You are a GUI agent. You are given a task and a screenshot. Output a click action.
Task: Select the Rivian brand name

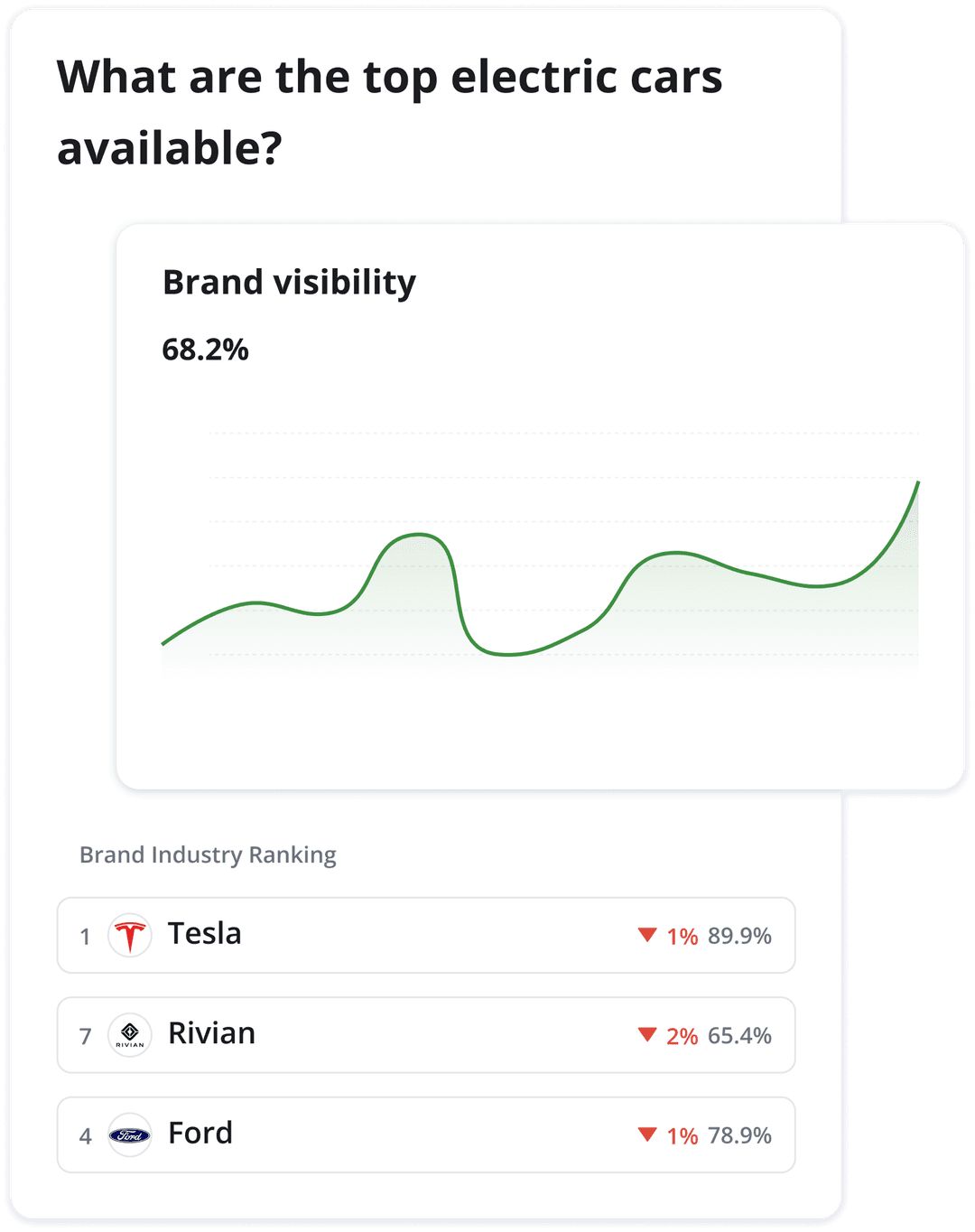click(212, 1033)
